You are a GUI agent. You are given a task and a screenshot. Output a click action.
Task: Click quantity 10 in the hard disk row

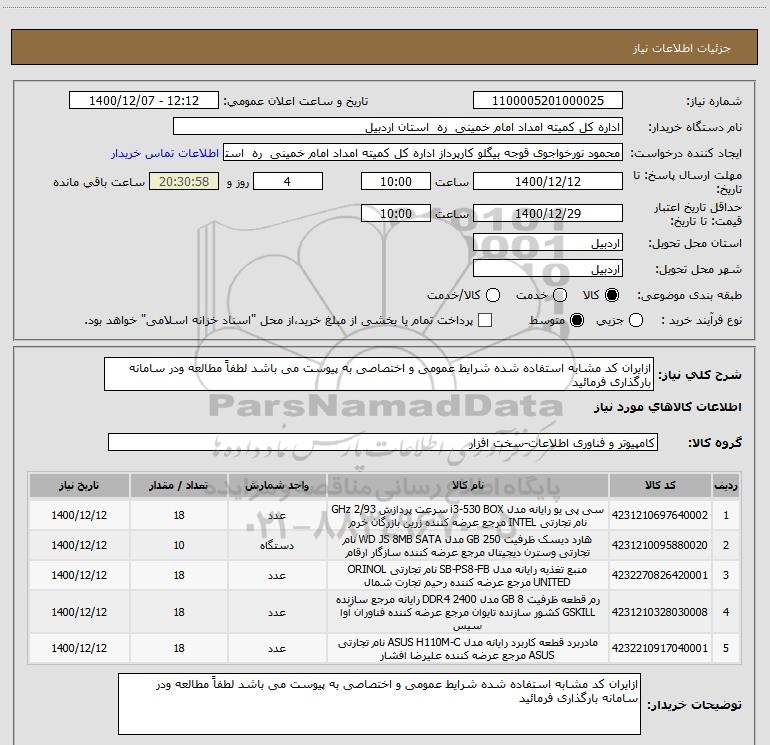point(179,545)
